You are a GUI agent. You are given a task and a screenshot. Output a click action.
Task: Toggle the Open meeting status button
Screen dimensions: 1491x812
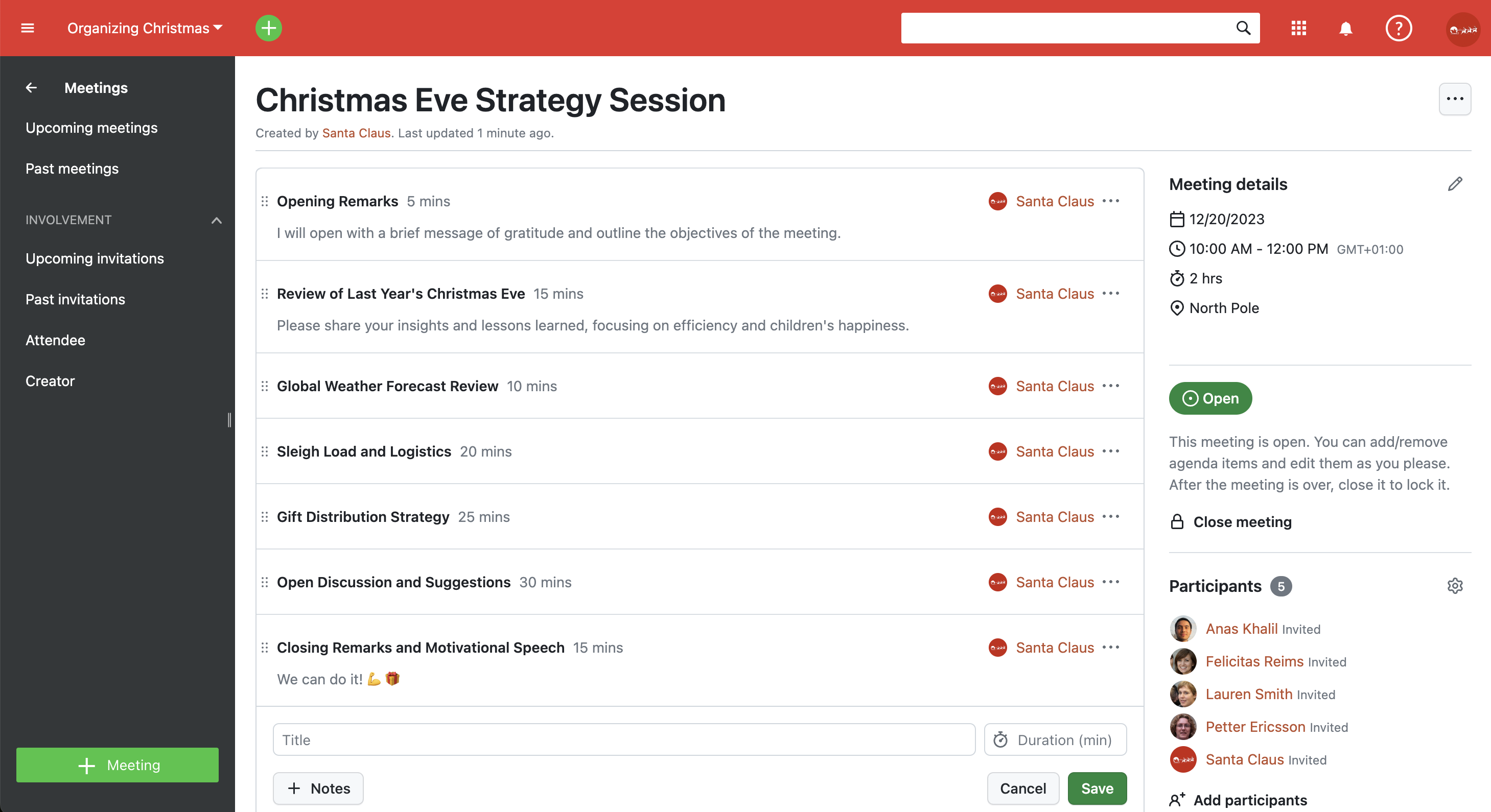point(1210,398)
